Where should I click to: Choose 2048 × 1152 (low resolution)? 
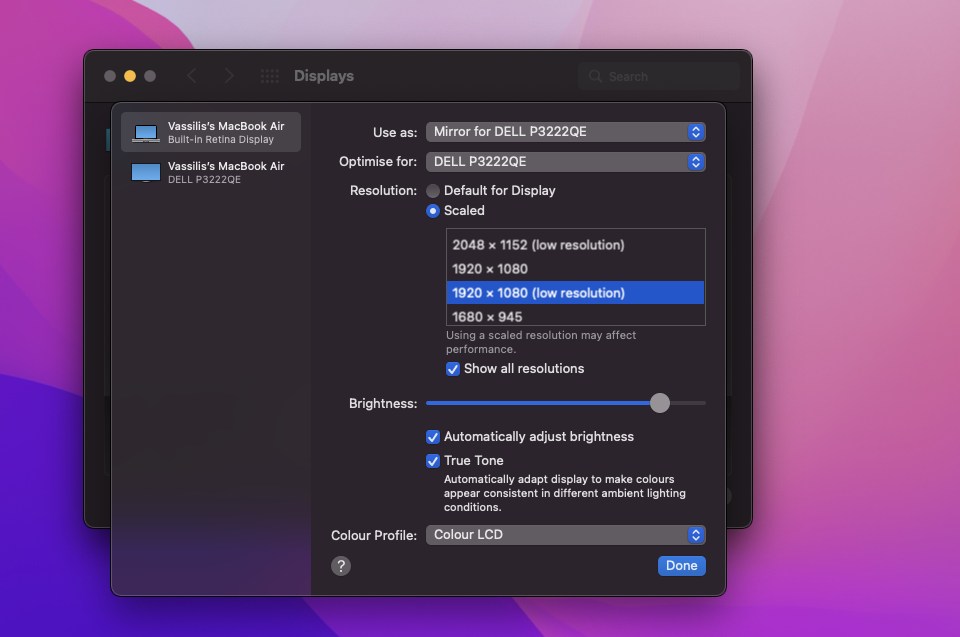click(538, 245)
